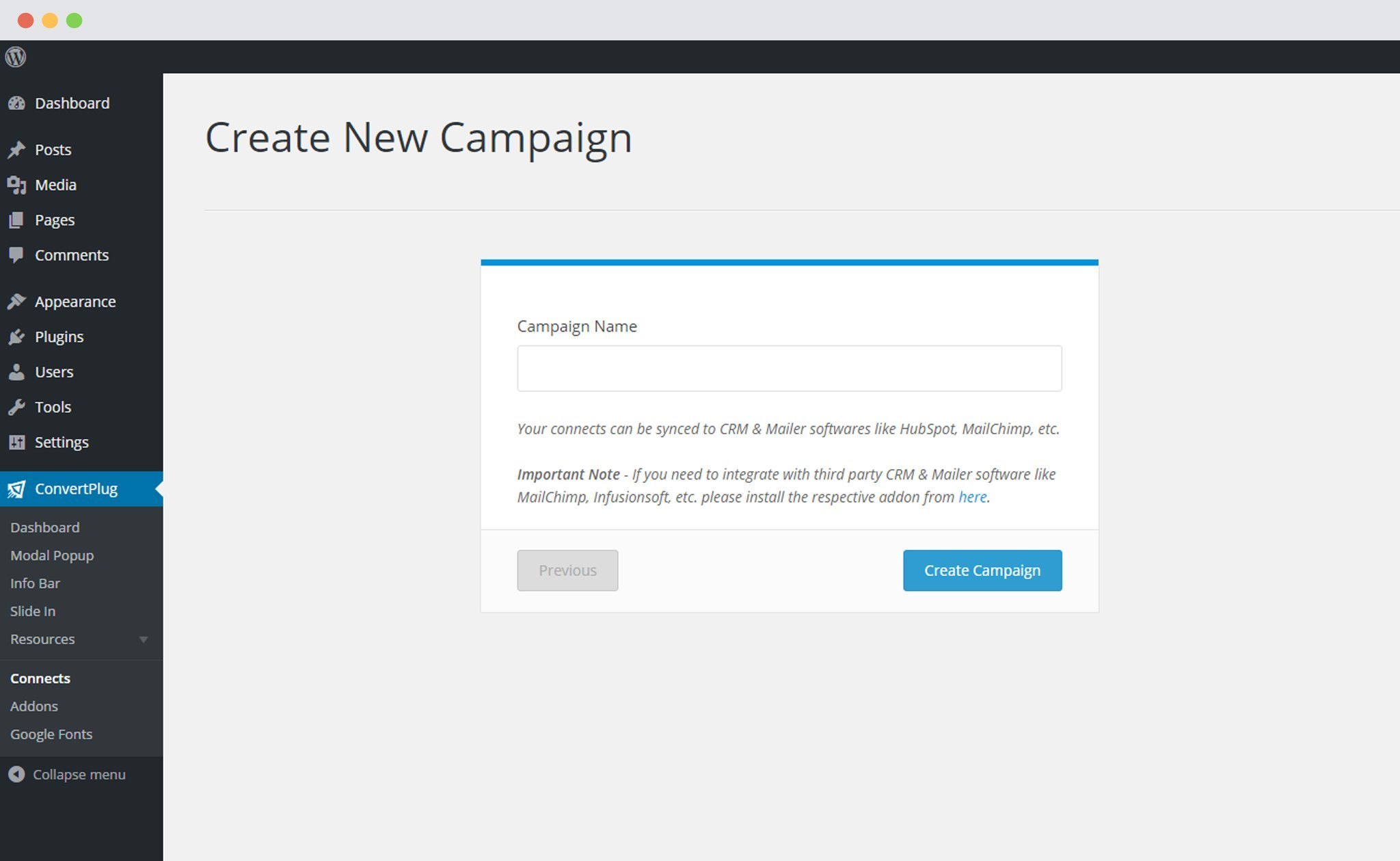Select Google Fonts in the sidebar
This screenshot has height=861, width=1400.
click(51, 734)
